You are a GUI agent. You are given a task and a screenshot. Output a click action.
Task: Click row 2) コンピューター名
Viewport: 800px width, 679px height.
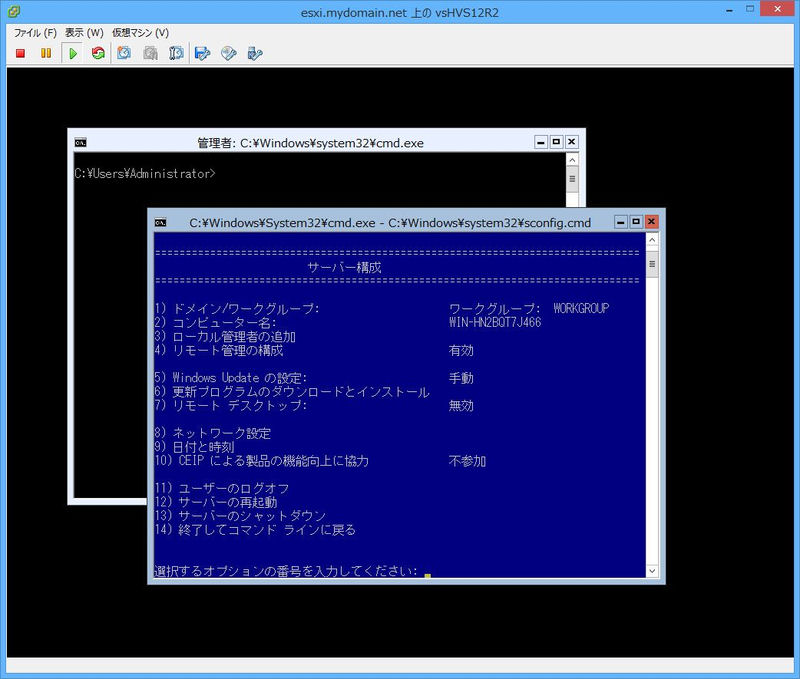click(215, 322)
